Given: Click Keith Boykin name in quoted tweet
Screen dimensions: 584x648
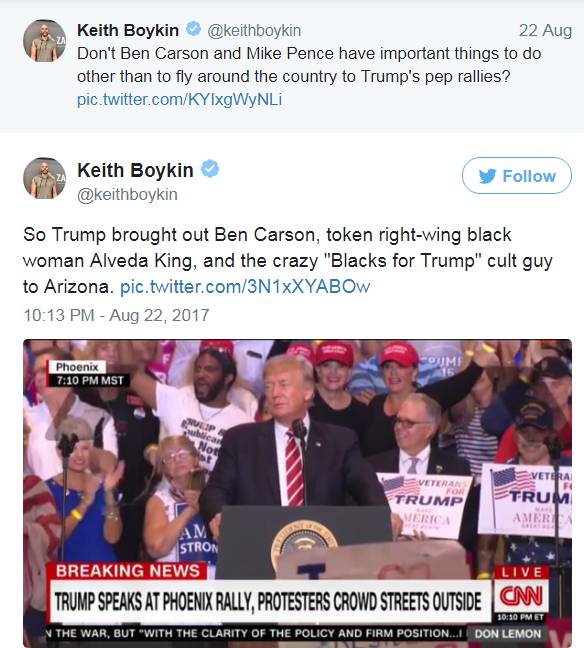Looking at the screenshot, I should click(128, 30).
